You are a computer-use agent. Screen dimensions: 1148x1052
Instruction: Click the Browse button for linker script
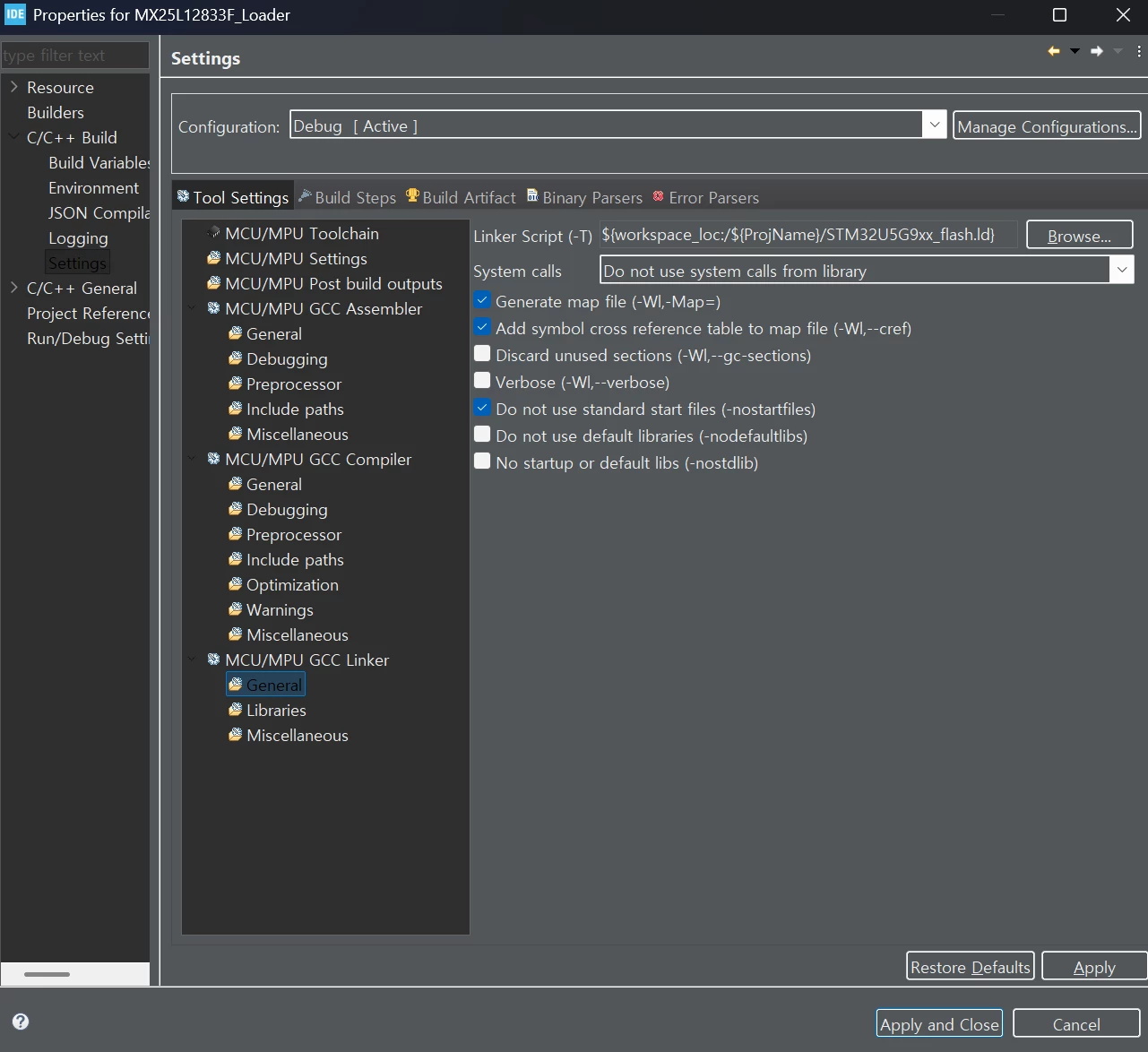[1079, 235]
